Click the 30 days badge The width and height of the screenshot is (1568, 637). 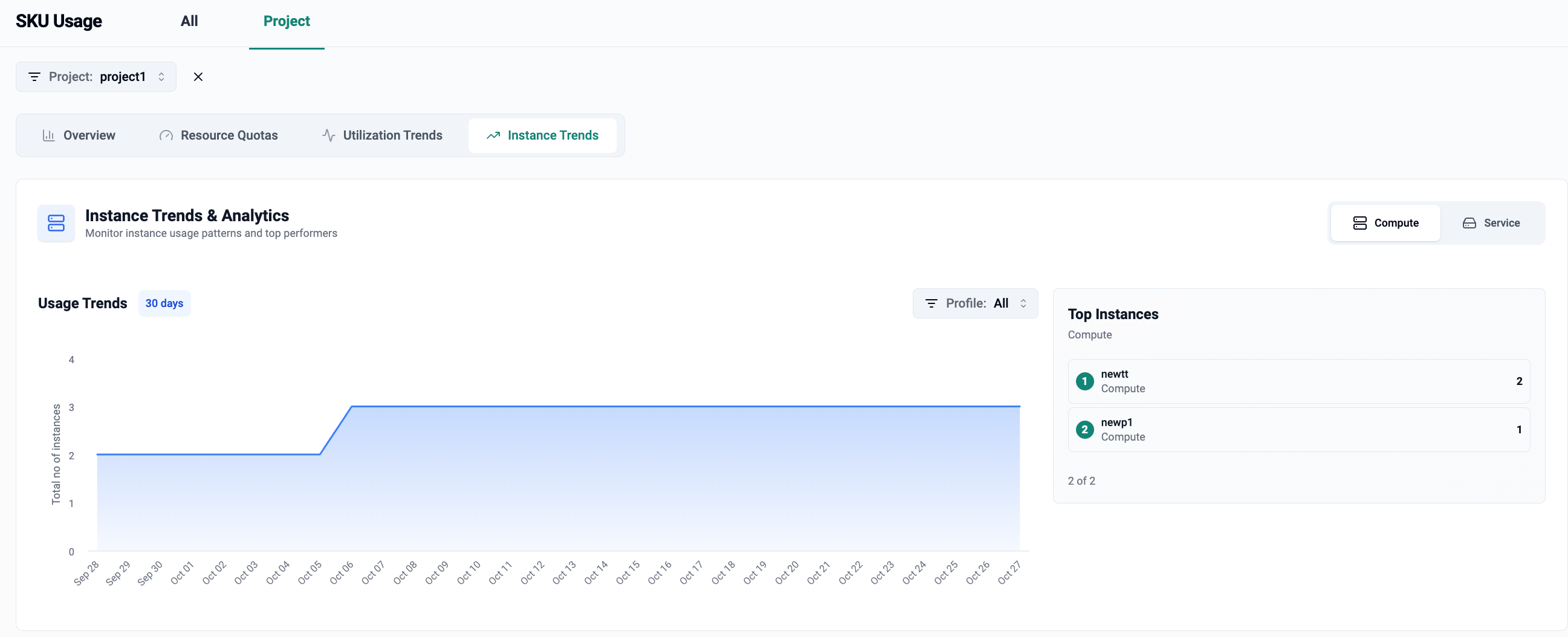164,303
